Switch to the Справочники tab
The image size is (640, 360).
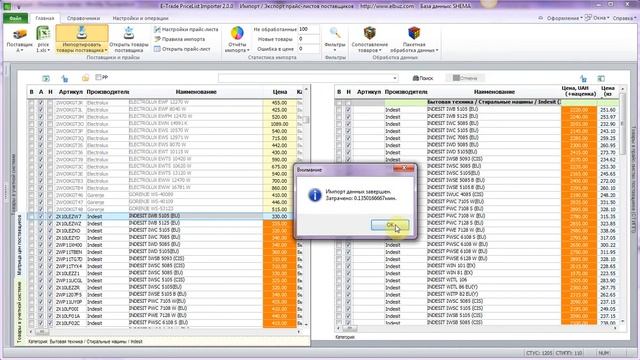point(83,18)
